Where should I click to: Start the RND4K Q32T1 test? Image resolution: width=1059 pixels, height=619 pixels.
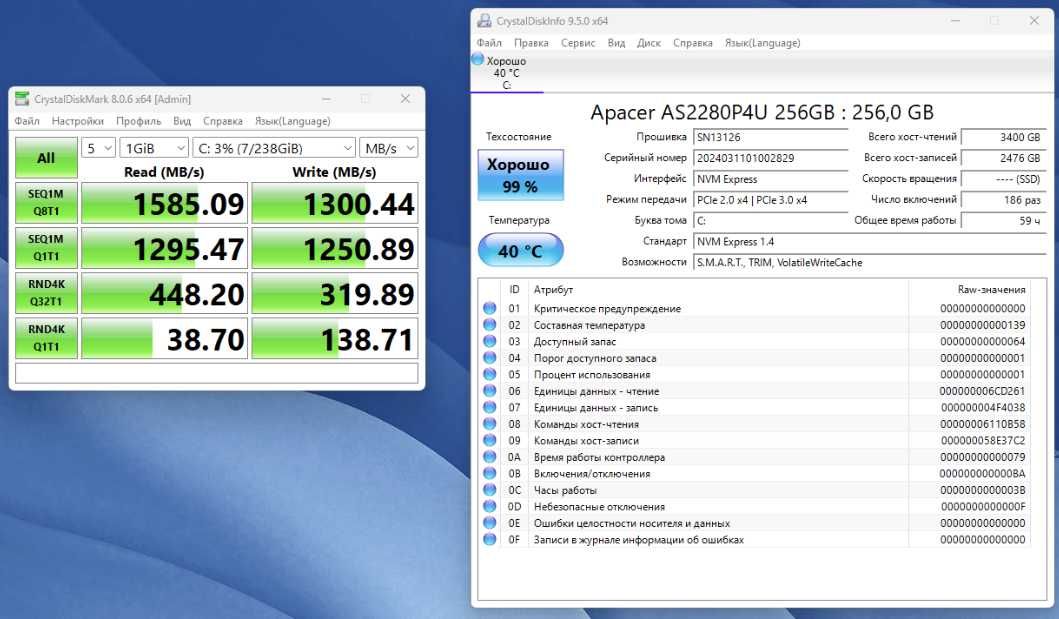[x=46, y=293]
